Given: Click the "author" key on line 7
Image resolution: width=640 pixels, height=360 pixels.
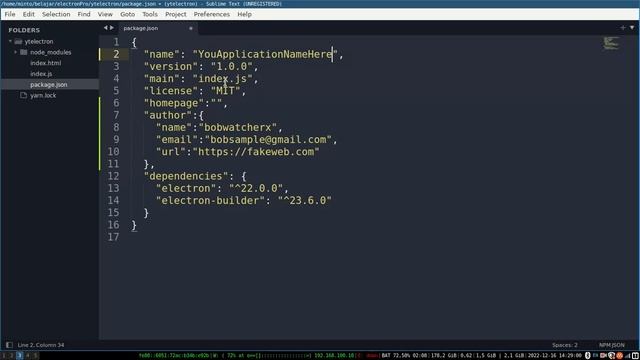Looking at the screenshot, I should click(168, 115).
